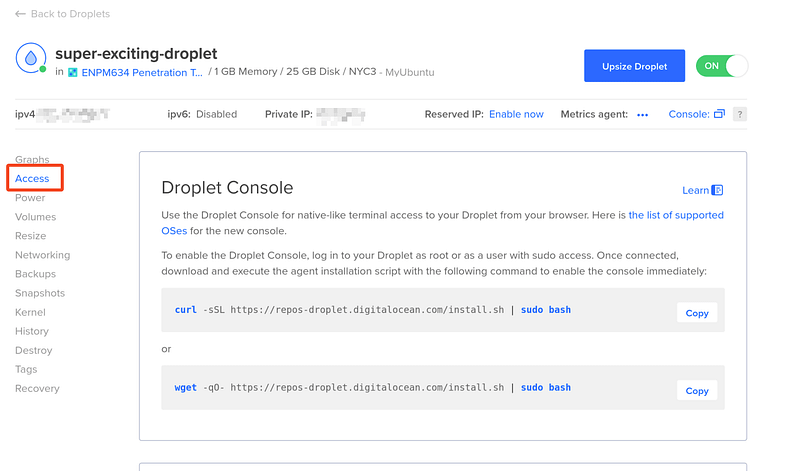This screenshot has height=471, width=800.
Task: Open the Kernel section
Action: [30, 312]
